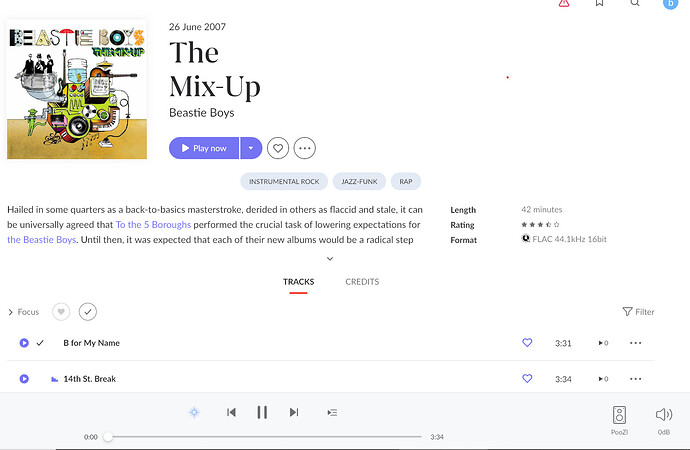Expand the Focus options

coord(24,312)
